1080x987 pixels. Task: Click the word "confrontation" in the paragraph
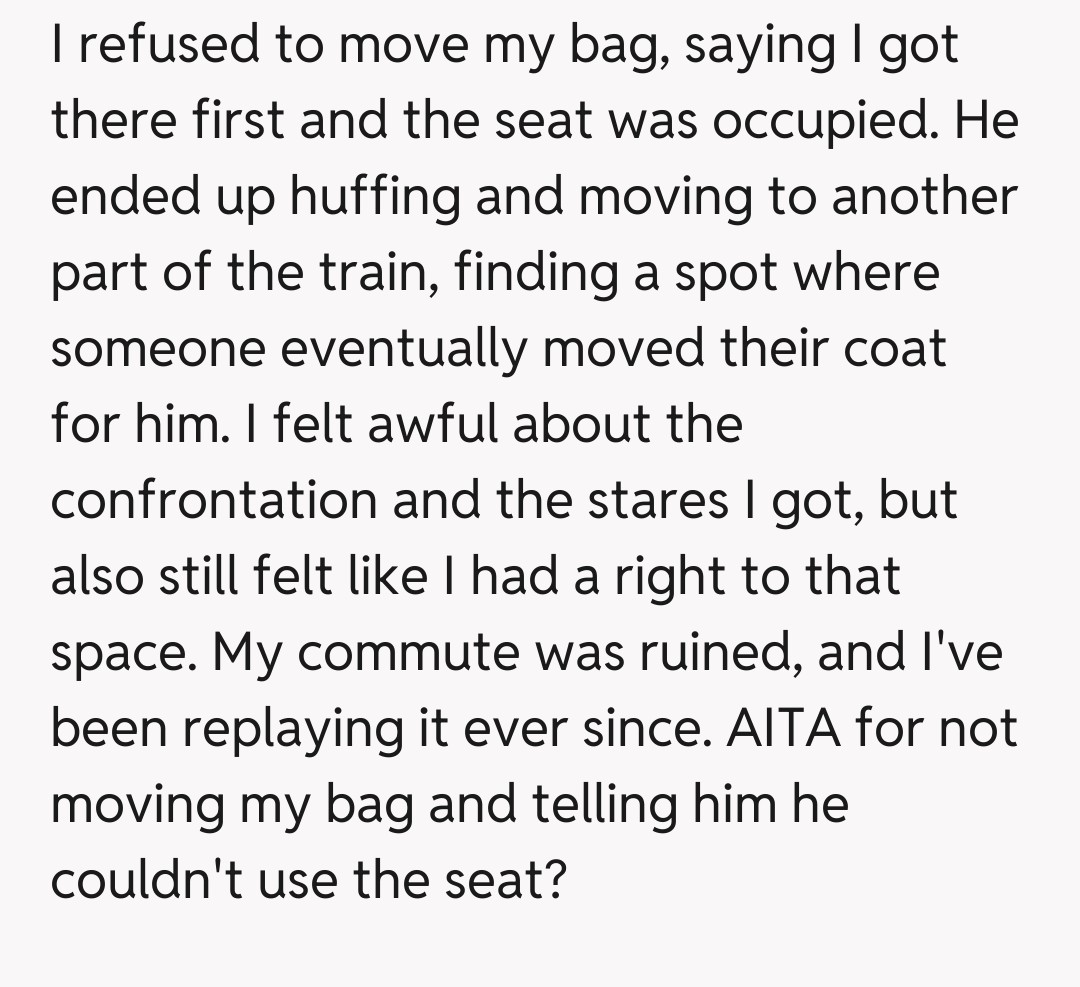click(212, 500)
